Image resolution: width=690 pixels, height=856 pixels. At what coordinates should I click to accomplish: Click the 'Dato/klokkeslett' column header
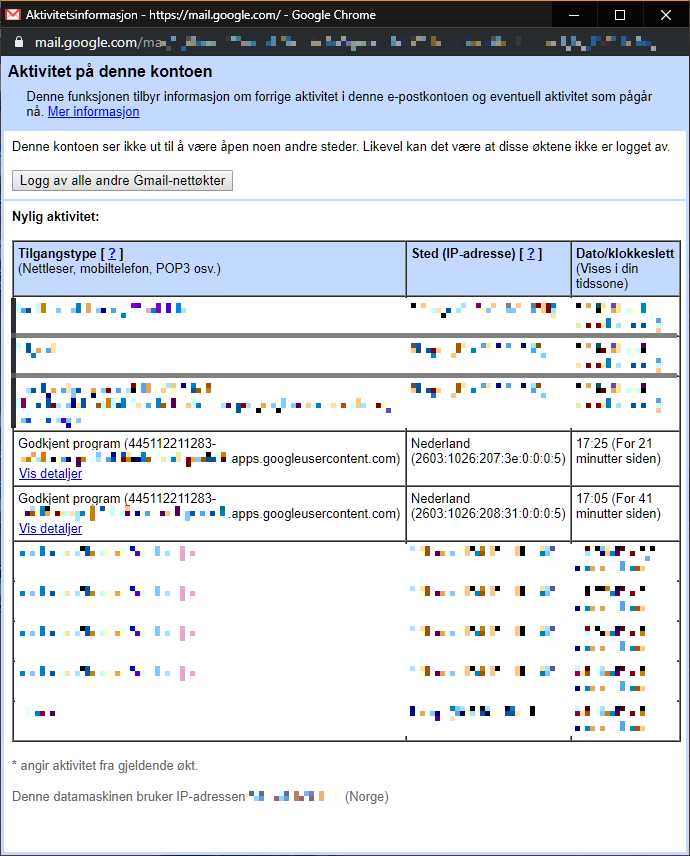point(626,254)
